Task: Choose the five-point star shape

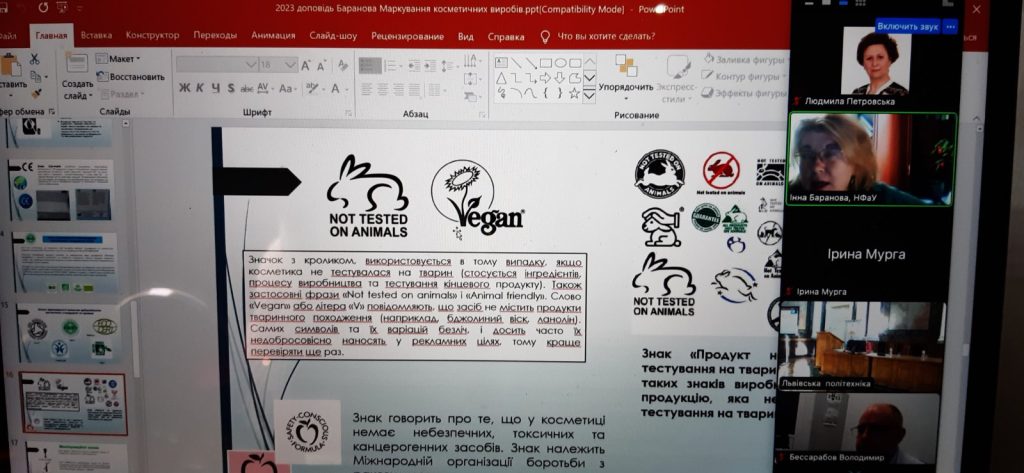Action: coord(574,93)
